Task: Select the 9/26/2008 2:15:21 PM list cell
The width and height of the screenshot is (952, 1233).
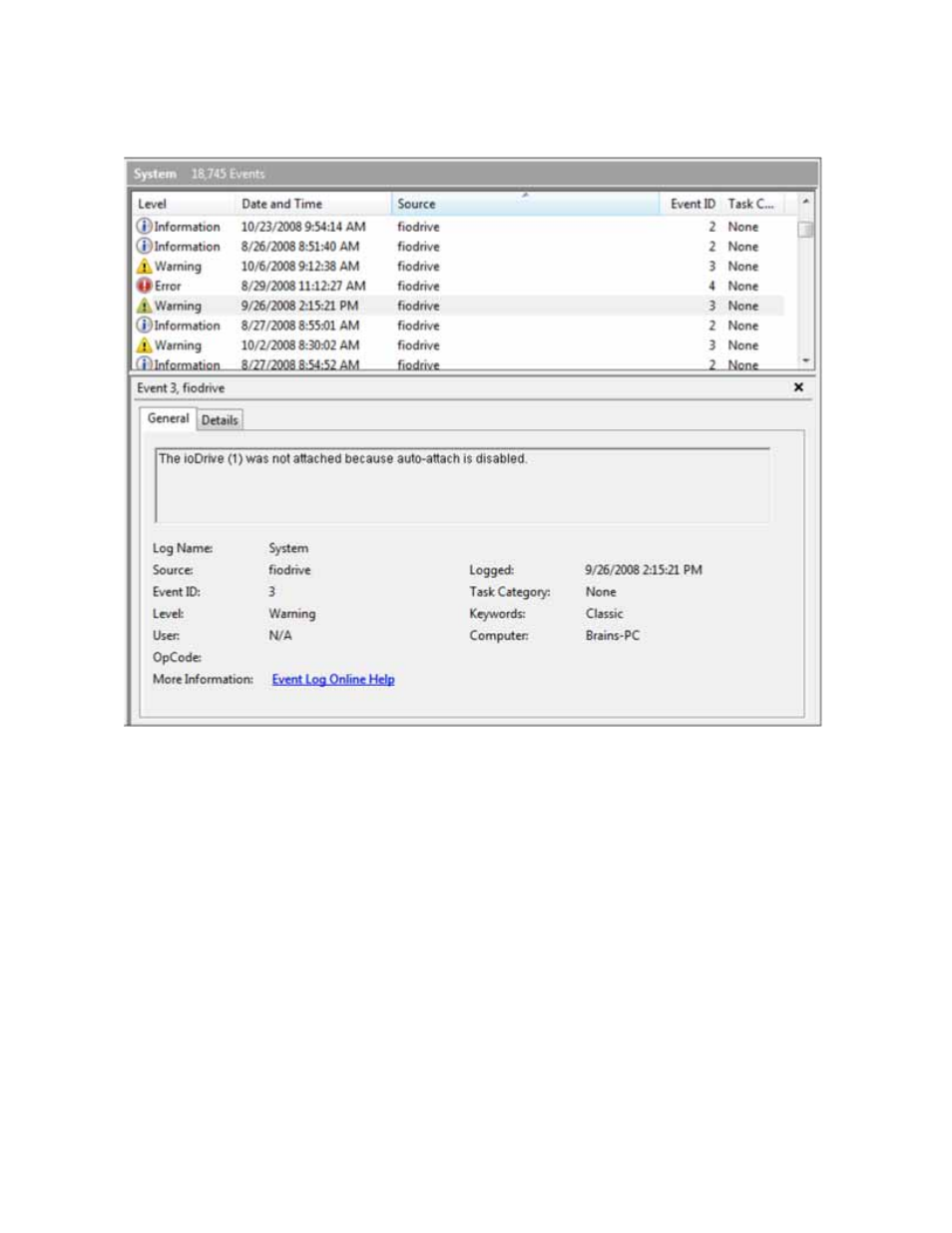Action: coord(299,307)
